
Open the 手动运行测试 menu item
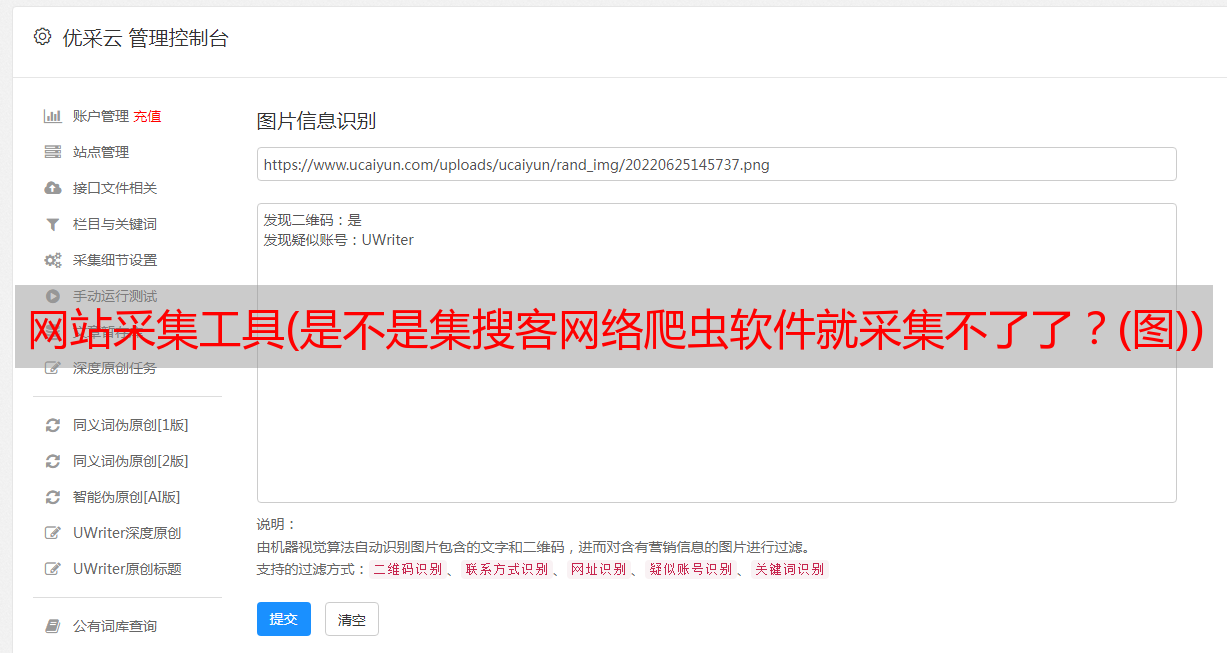tap(115, 296)
